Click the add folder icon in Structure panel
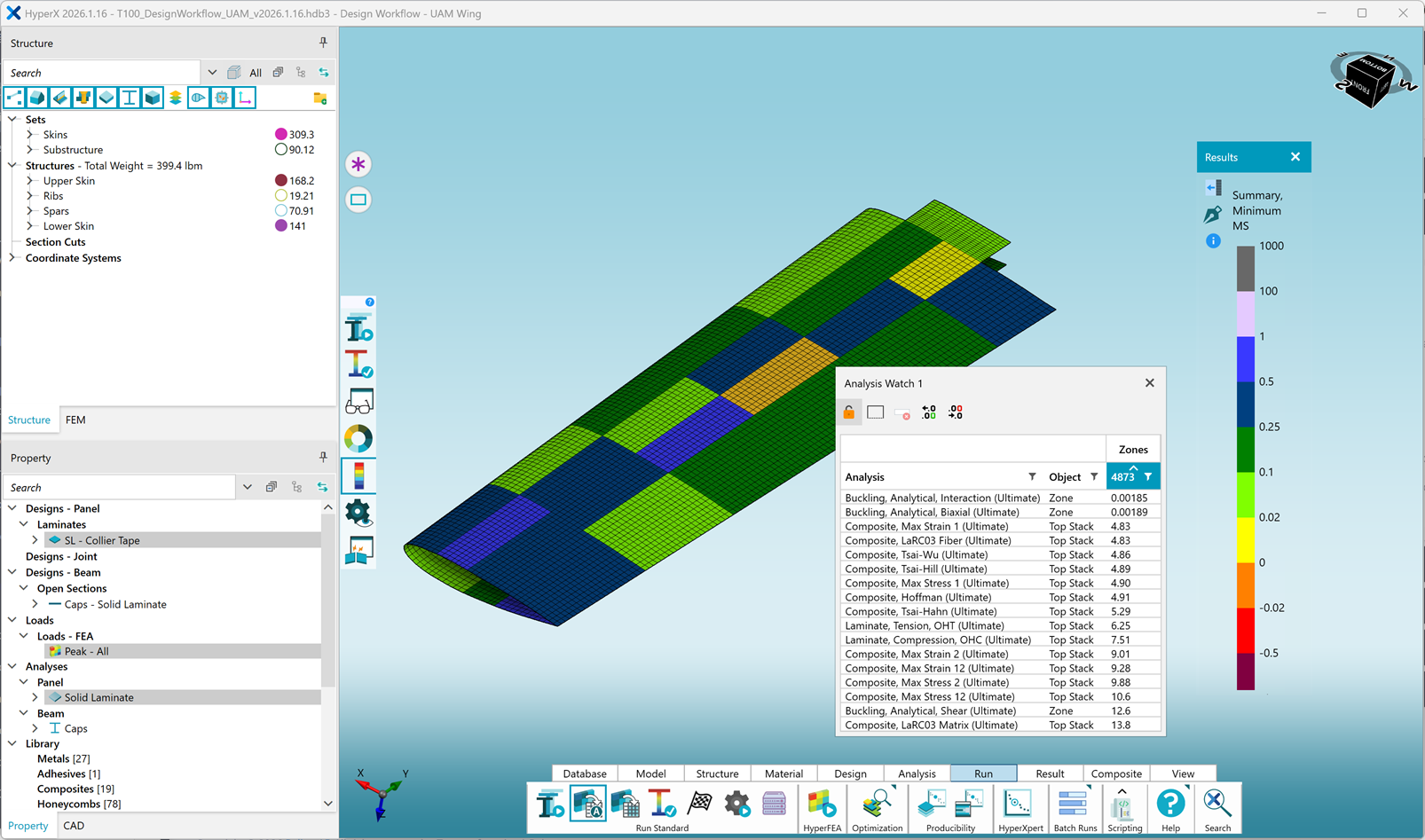Image resolution: width=1425 pixels, height=840 pixels. (x=320, y=98)
